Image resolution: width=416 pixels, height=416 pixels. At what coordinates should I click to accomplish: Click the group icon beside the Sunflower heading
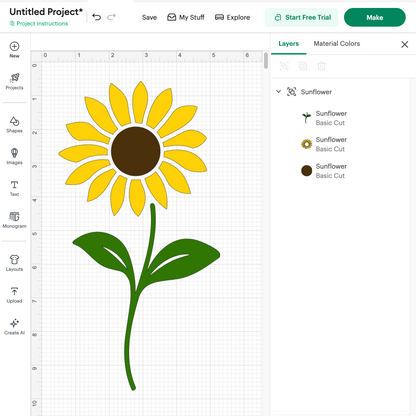[291, 92]
